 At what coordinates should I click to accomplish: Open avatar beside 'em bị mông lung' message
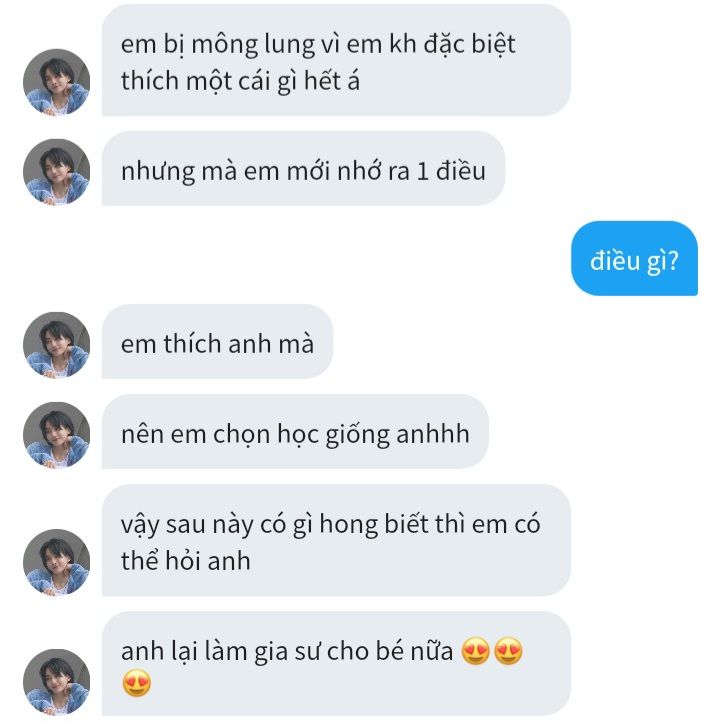tap(56, 82)
